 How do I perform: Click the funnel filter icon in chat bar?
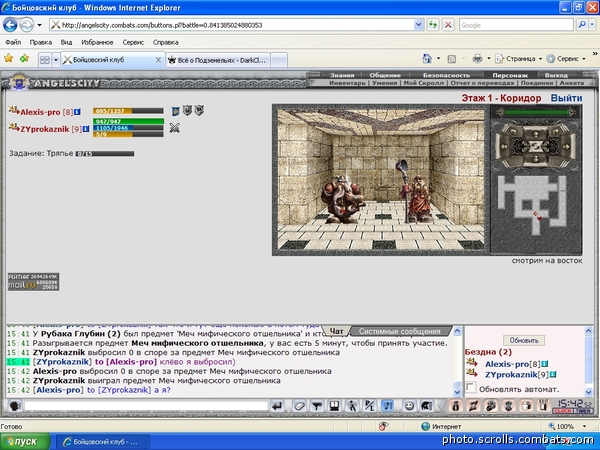coord(316,406)
